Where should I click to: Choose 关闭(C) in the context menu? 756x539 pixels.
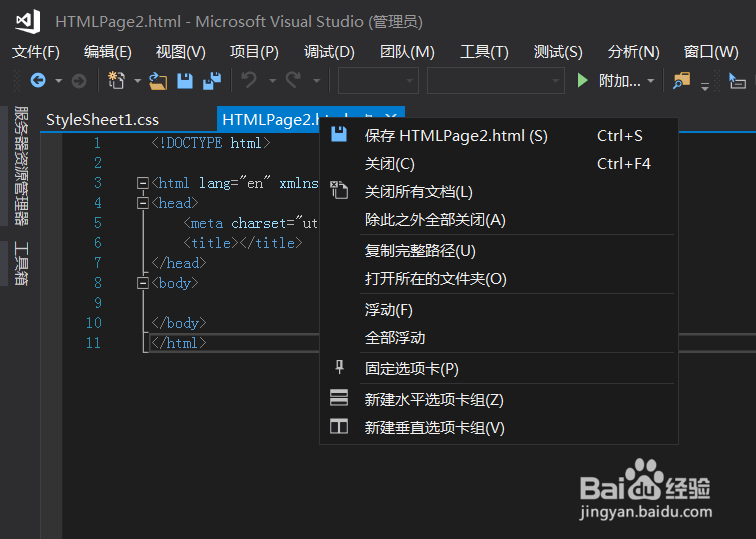coord(499,164)
